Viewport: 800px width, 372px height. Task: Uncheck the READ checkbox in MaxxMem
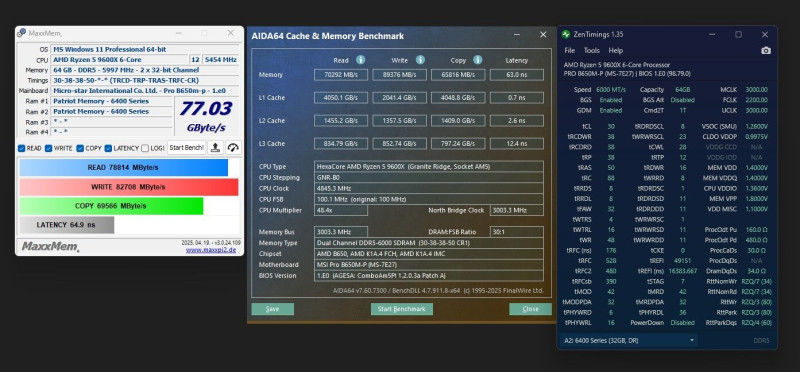click(21, 148)
